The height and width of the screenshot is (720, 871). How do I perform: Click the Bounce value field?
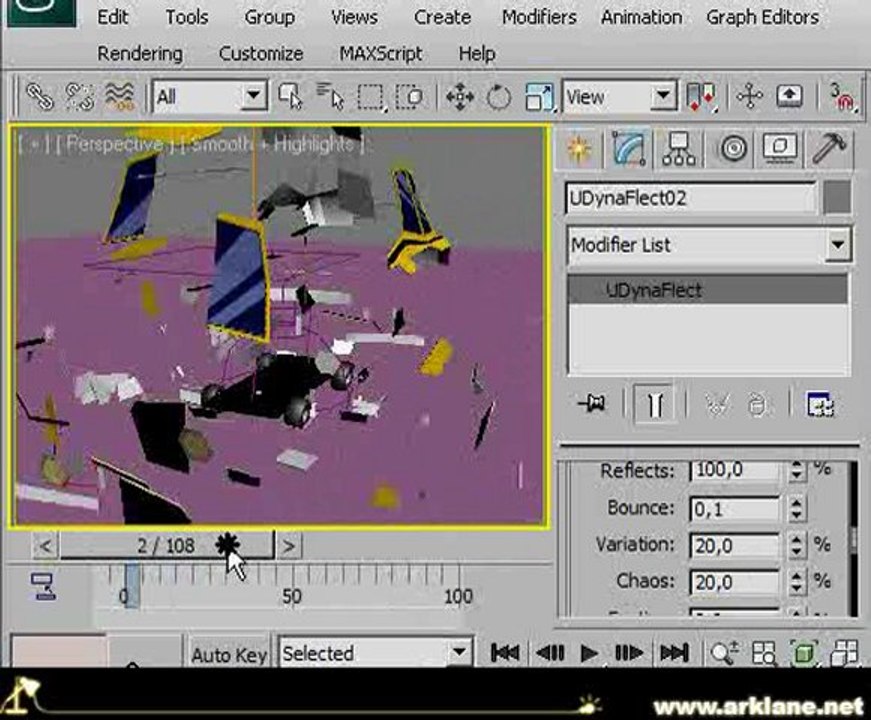[734, 509]
